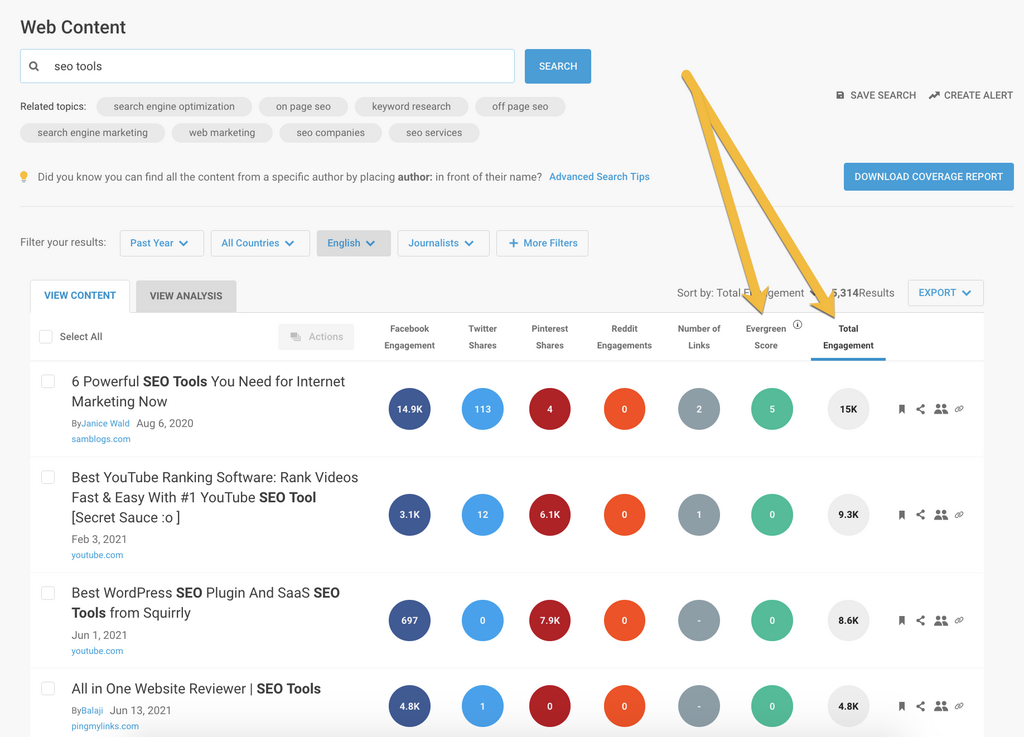
Task: Click bookmark icon for first result row
Action: [901, 409]
